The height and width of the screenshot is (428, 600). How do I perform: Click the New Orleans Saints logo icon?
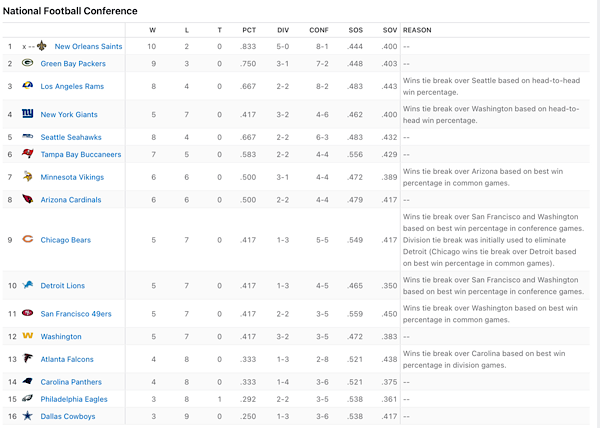(x=43, y=46)
